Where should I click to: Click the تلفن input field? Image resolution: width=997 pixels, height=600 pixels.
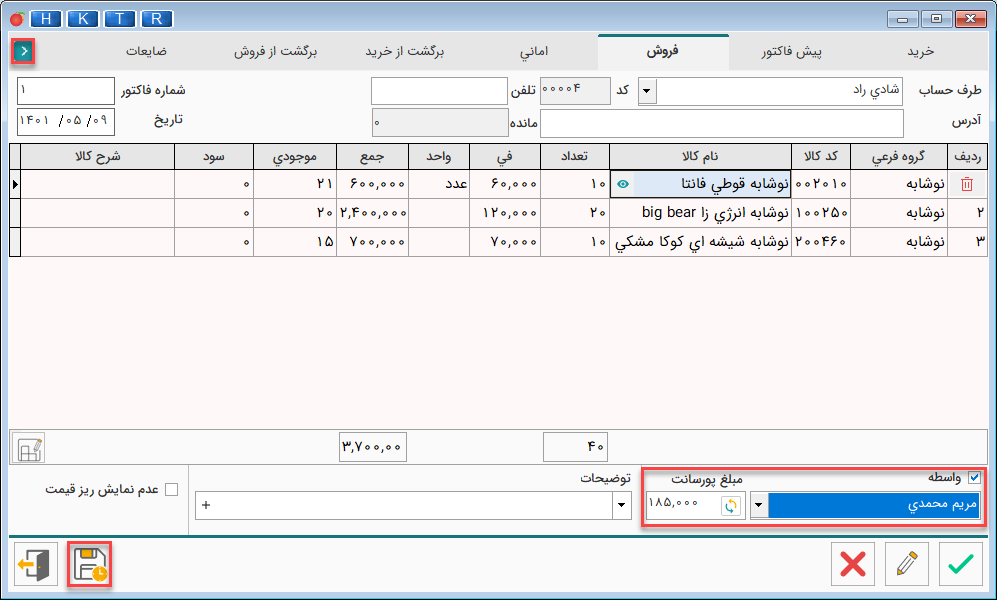tap(439, 91)
